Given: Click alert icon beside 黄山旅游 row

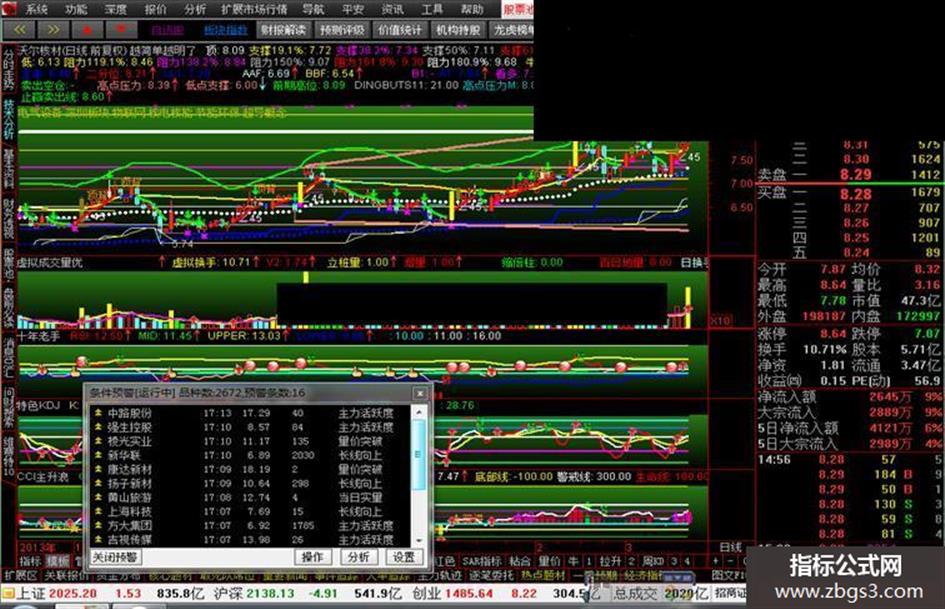Looking at the screenshot, I should 98,497.
